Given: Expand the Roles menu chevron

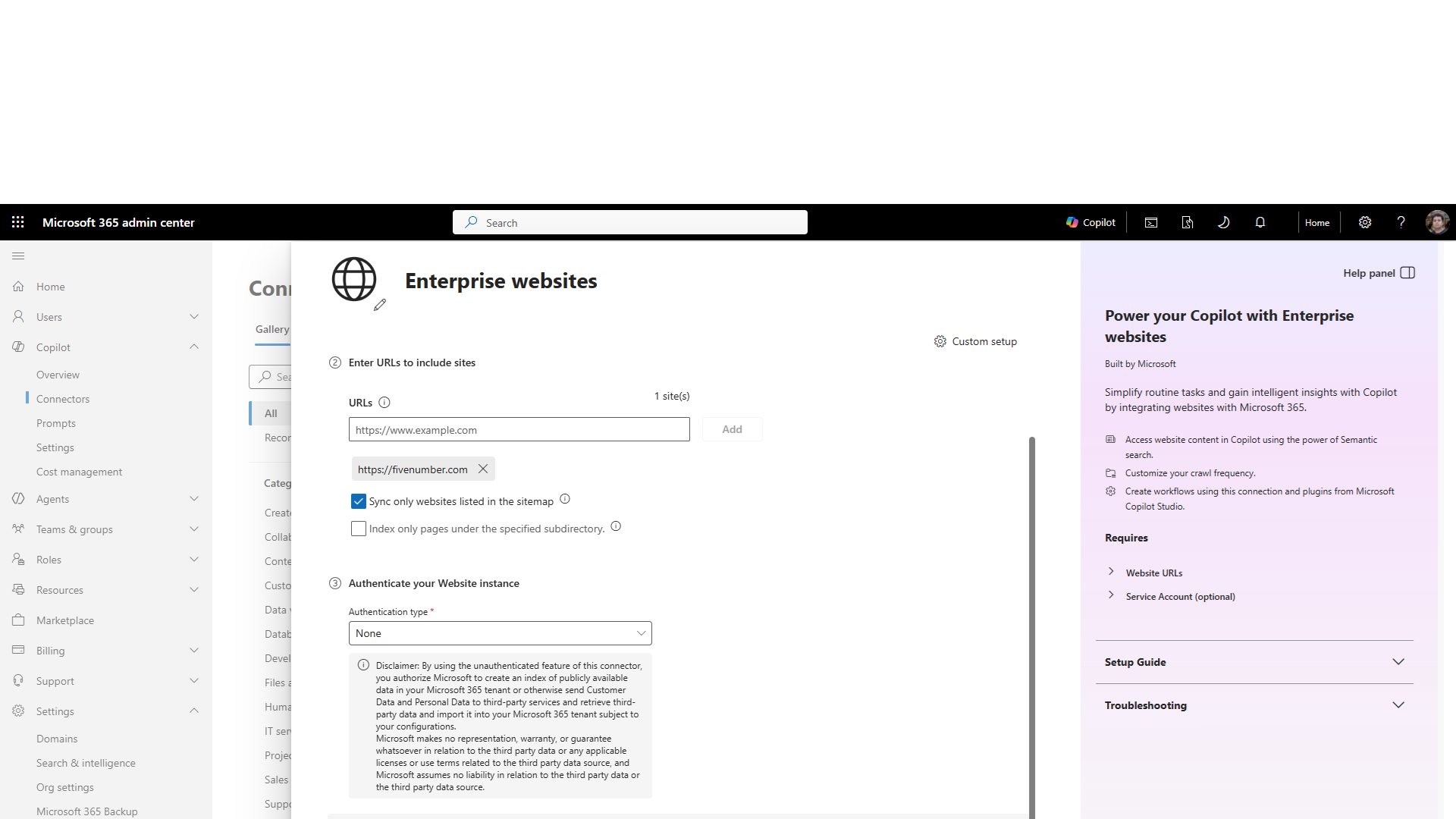Looking at the screenshot, I should pyautogui.click(x=194, y=560).
